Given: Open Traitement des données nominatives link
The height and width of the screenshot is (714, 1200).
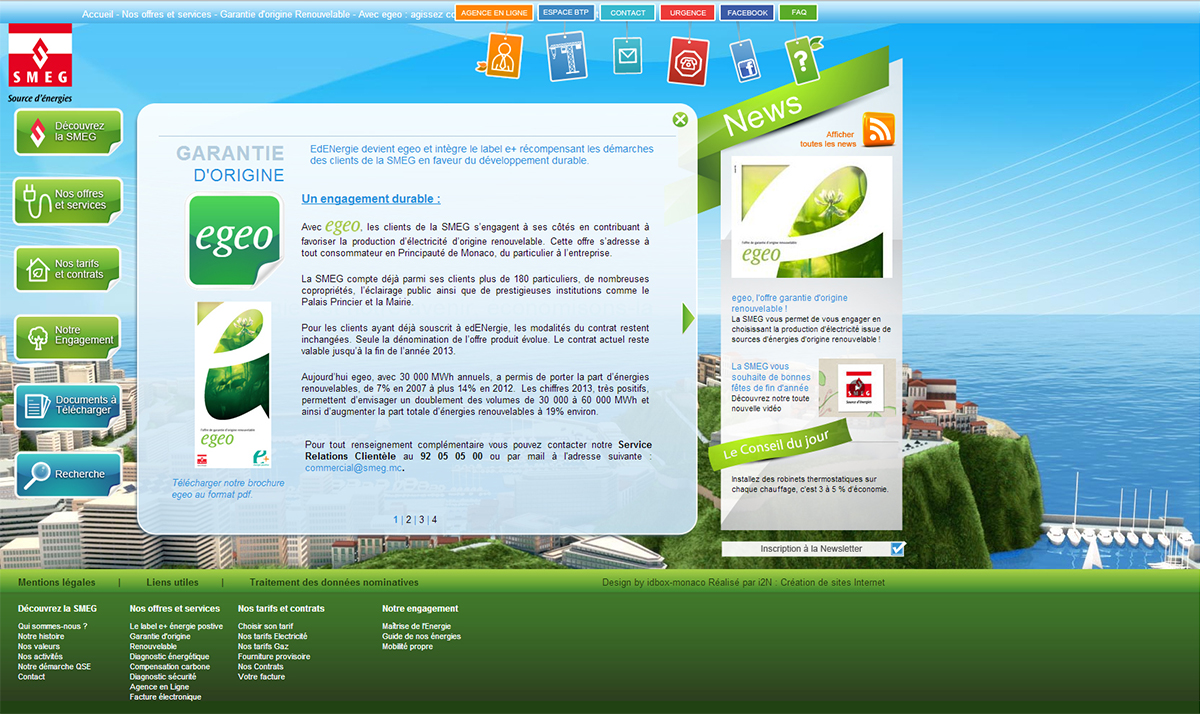Looking at the screenshot, I should (x=334, y=582).
